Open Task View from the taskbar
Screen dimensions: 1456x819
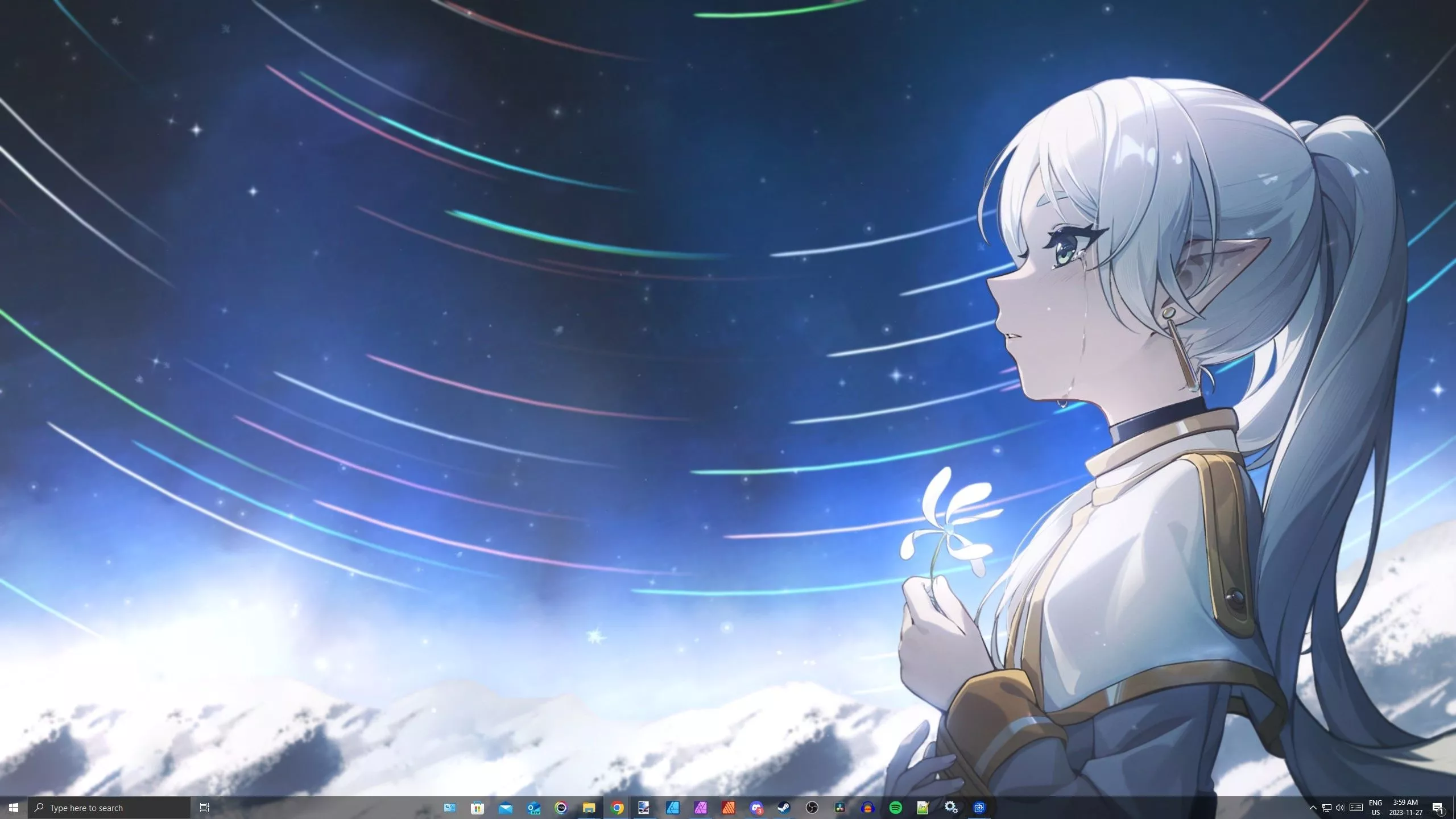[205, 808]
